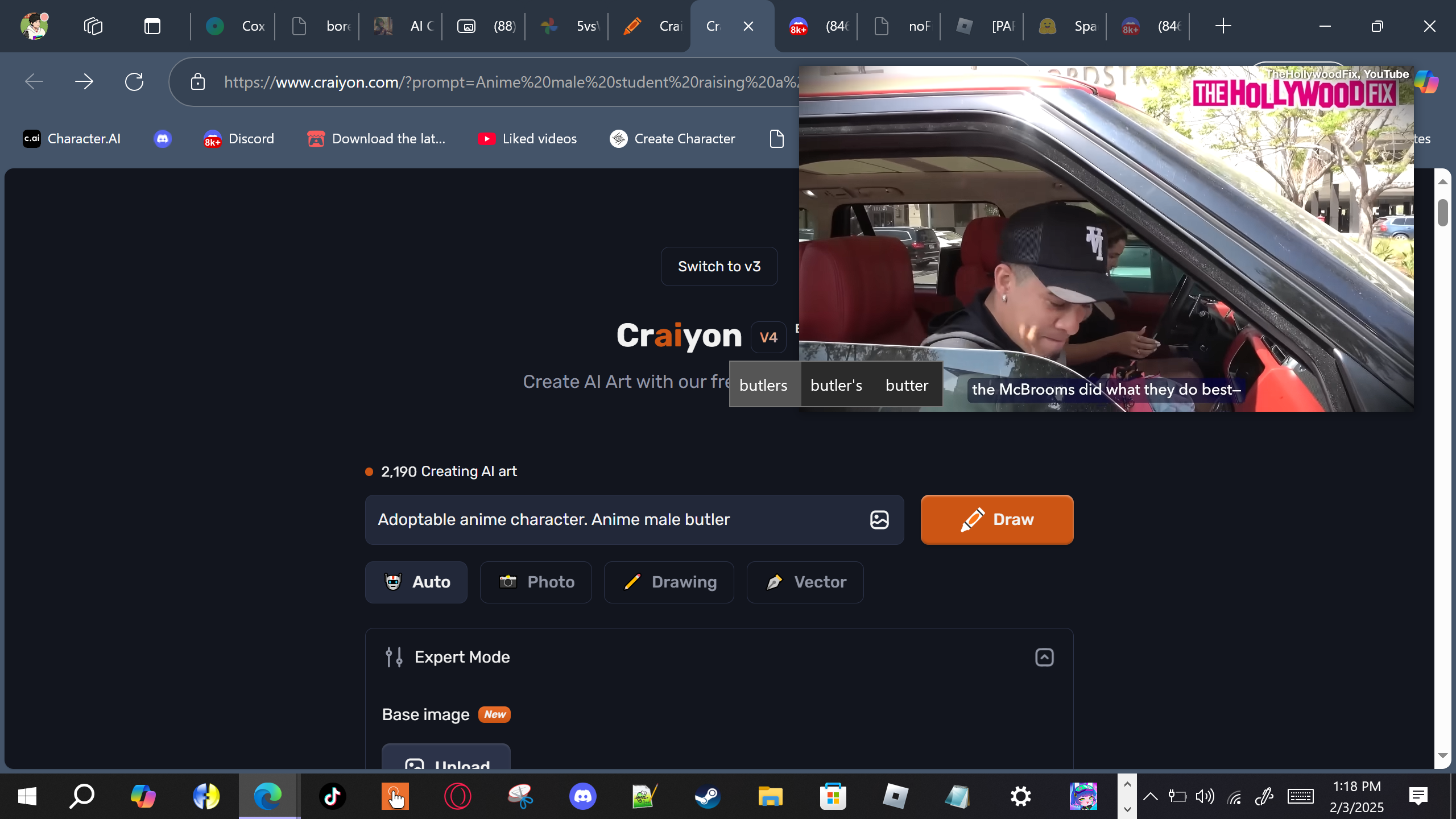
Task: Open File Explorer from taskbar
Action: click(x=770, y=796)
